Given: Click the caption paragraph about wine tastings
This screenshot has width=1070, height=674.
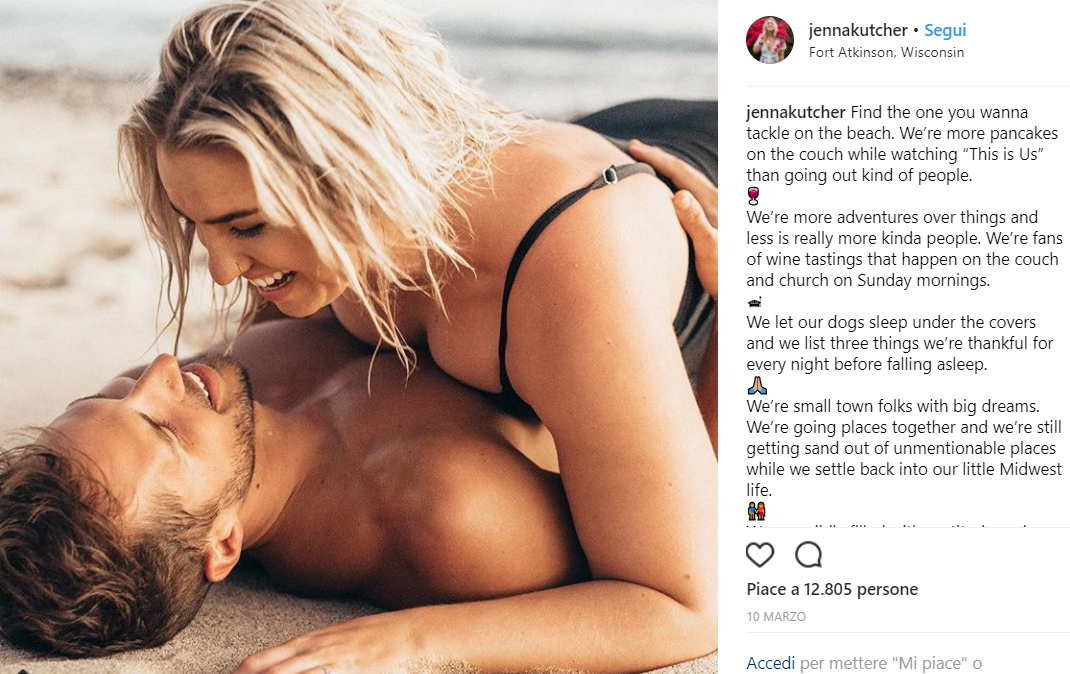Looking at the screenshot, I should pyautogui.click(x=904, y=248).
